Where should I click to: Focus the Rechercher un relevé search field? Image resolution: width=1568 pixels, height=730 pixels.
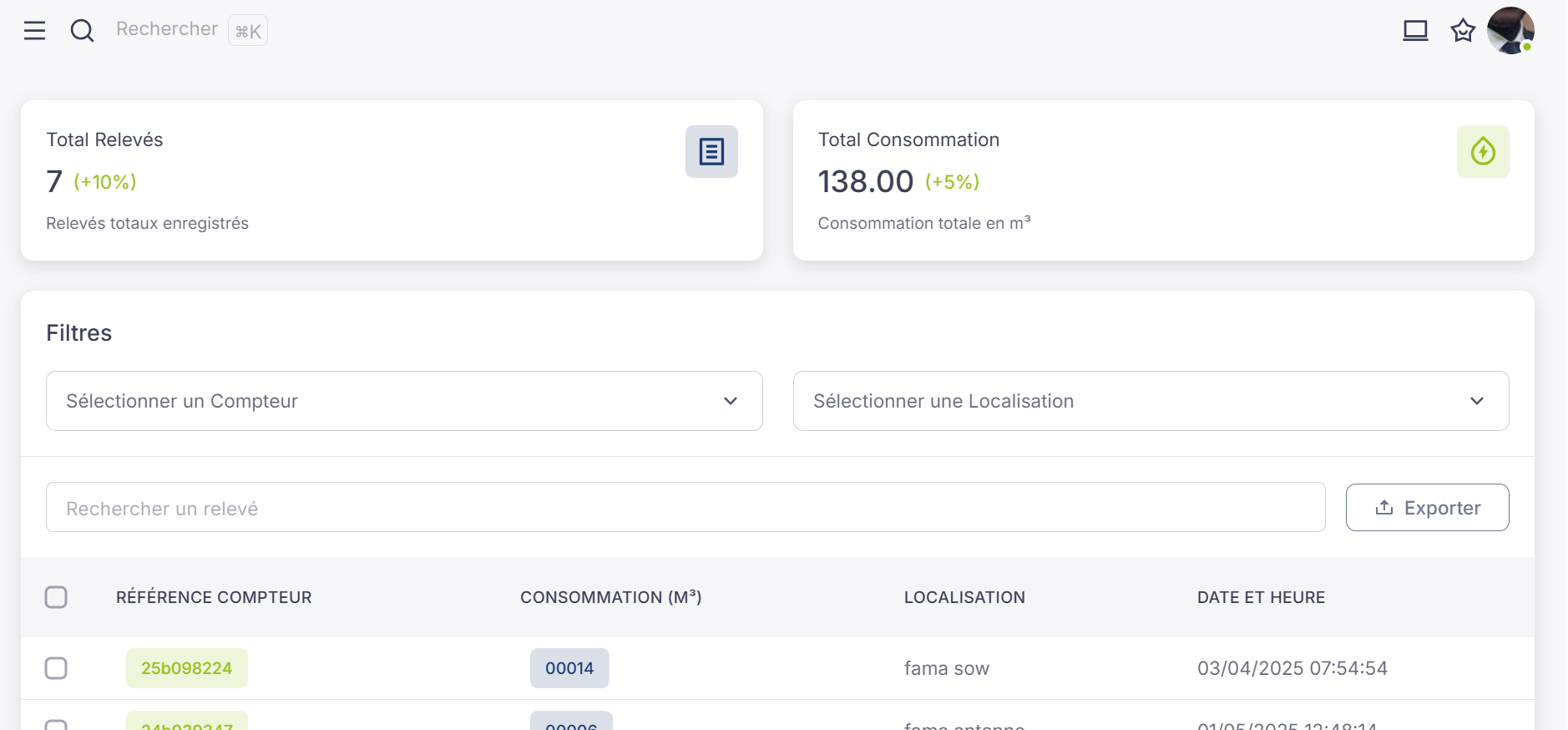pyautogui.click(x=685, y=508)
